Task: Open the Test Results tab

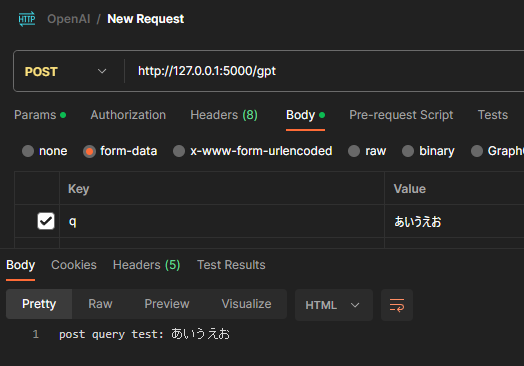Action: (x=231, y=265)
